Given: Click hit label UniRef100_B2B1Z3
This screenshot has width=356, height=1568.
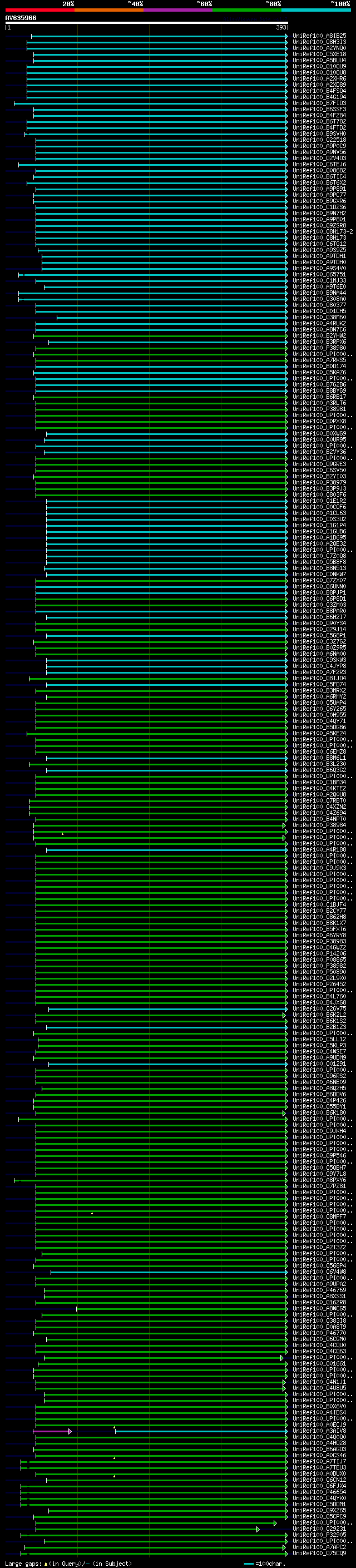Looking at the screenshot, I should (x=319, y=1027).
